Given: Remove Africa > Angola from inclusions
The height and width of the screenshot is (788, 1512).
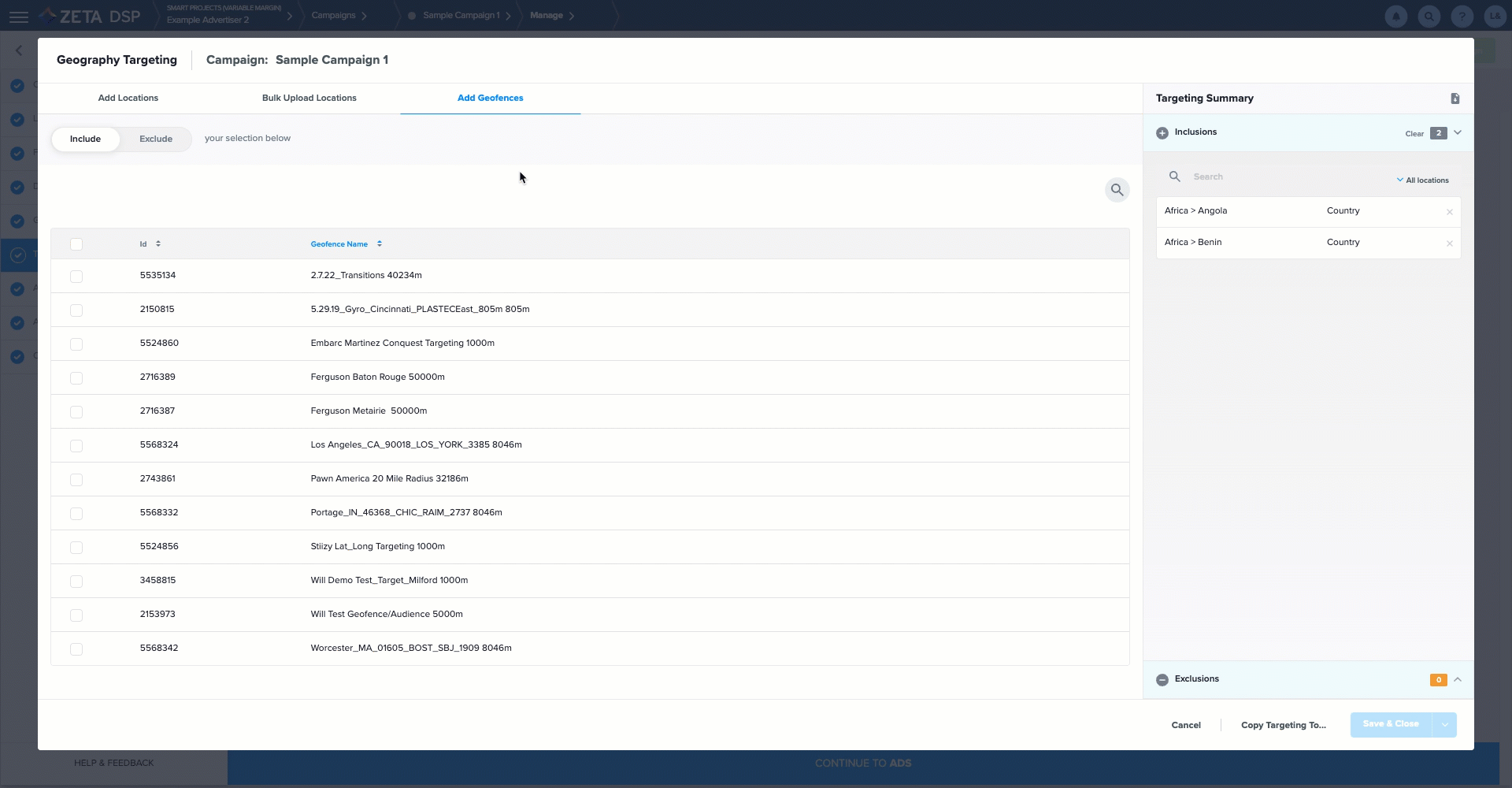Looking at the screenshot, I should coord(1449,212).
